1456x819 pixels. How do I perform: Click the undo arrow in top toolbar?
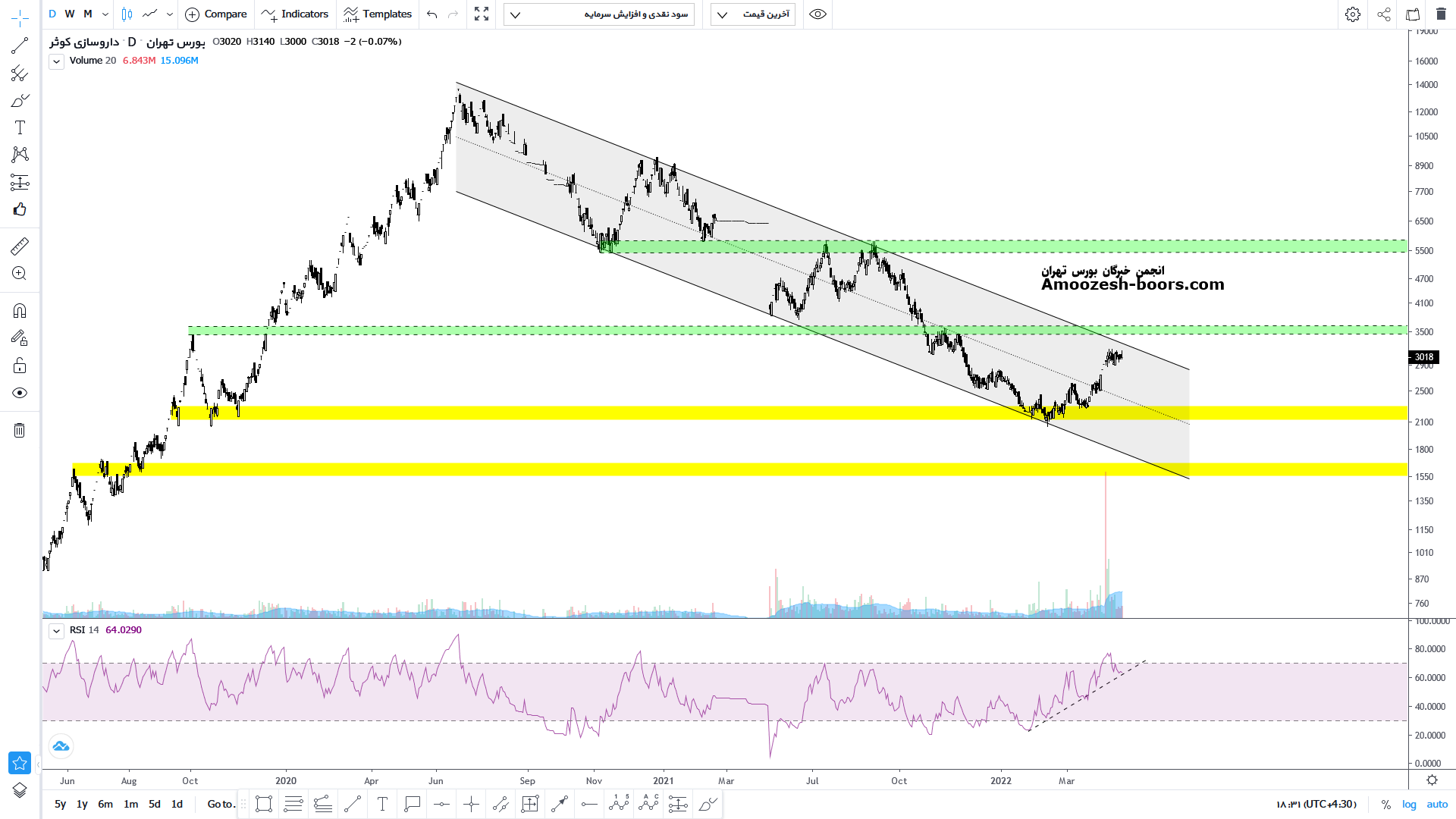point(432,14)
